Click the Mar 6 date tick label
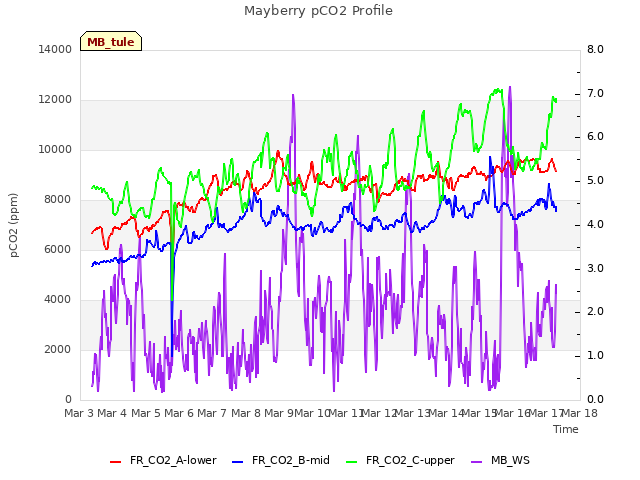This screenshot has height=480, width=640. pyautogui.click(x=178, y=413)
